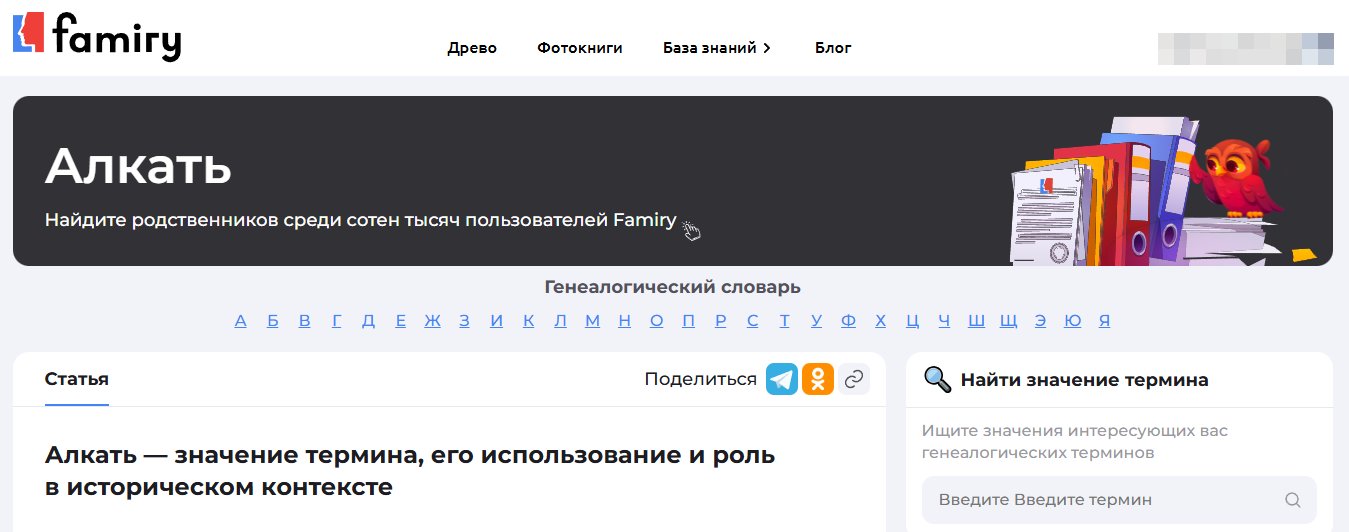1349x532 pixels.
Task: Select the Статья tab
Action: pyautogui.click(x=77, y=379)
